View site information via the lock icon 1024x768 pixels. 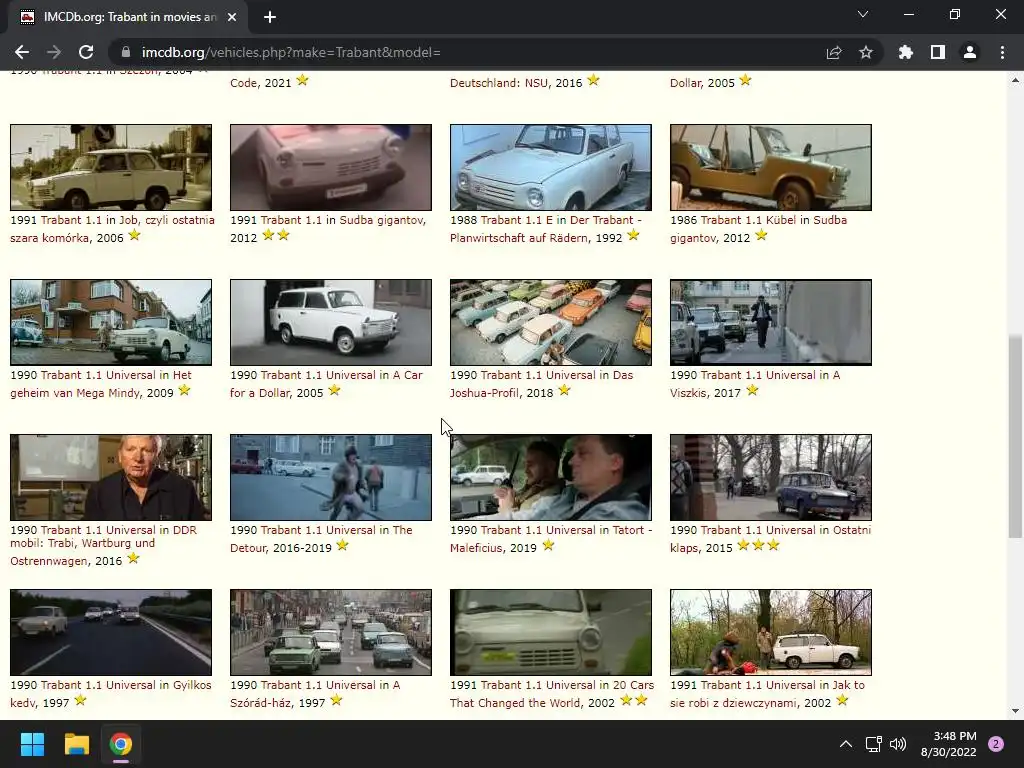[x=127, y=52]
